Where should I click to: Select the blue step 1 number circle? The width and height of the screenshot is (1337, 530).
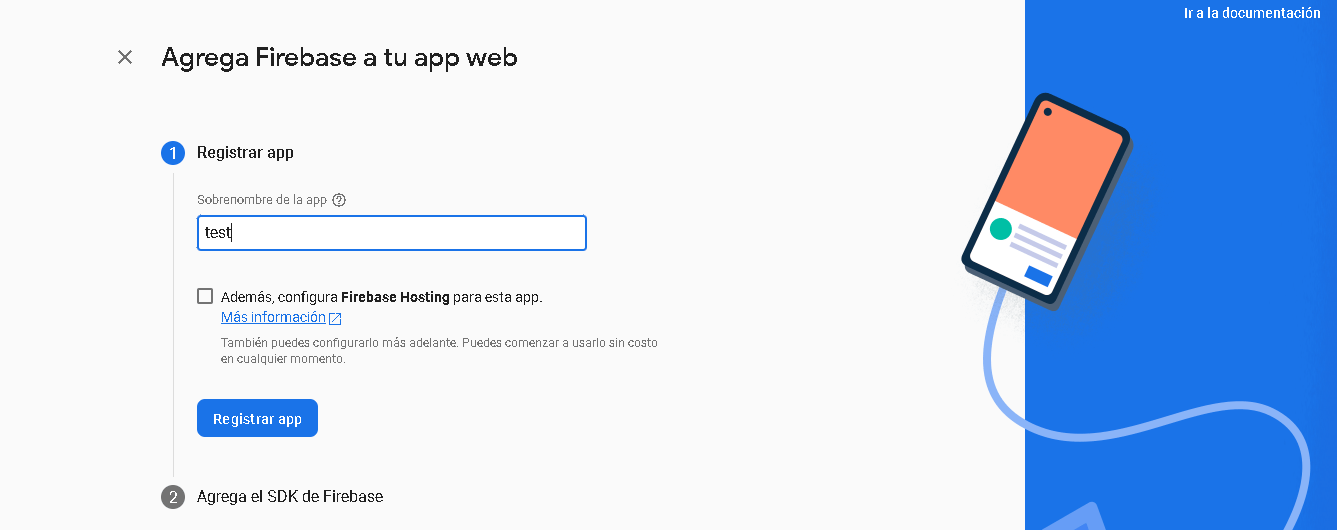click(x=173, y=153)
